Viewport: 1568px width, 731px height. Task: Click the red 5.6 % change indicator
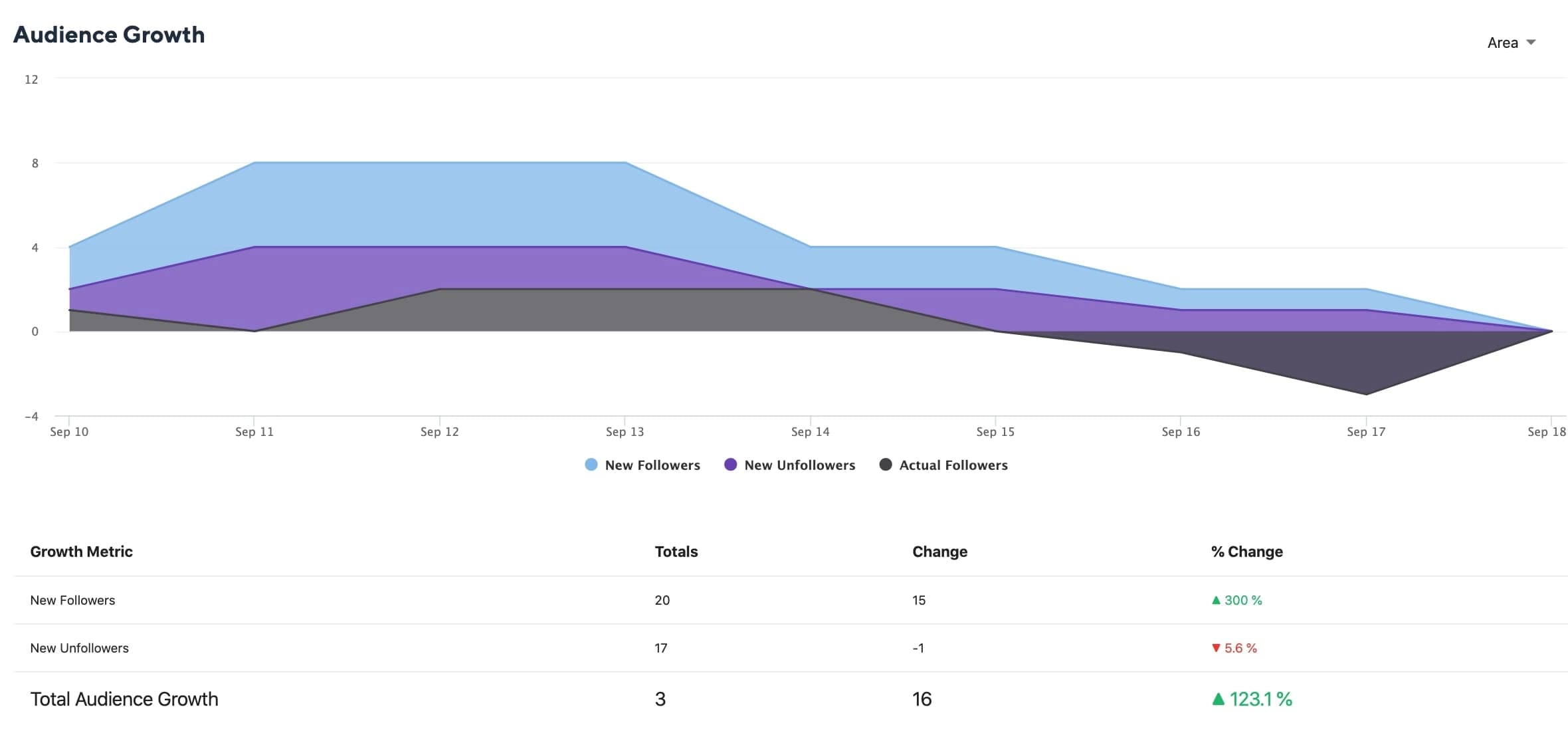point(1234,648)
